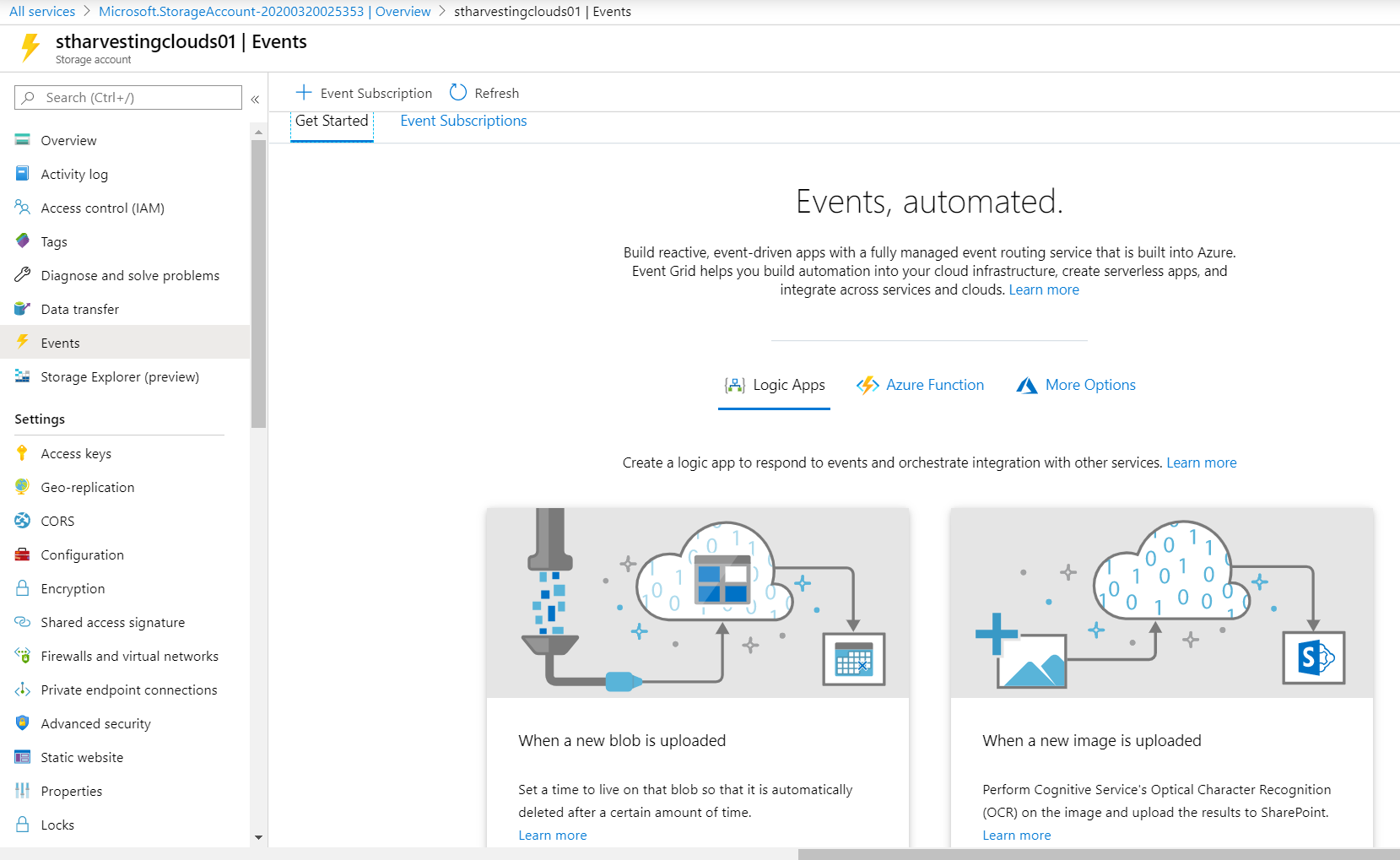Click the Configuration toolbox icon
Viewport: 1400px width, 860px height.
point(23,554)
